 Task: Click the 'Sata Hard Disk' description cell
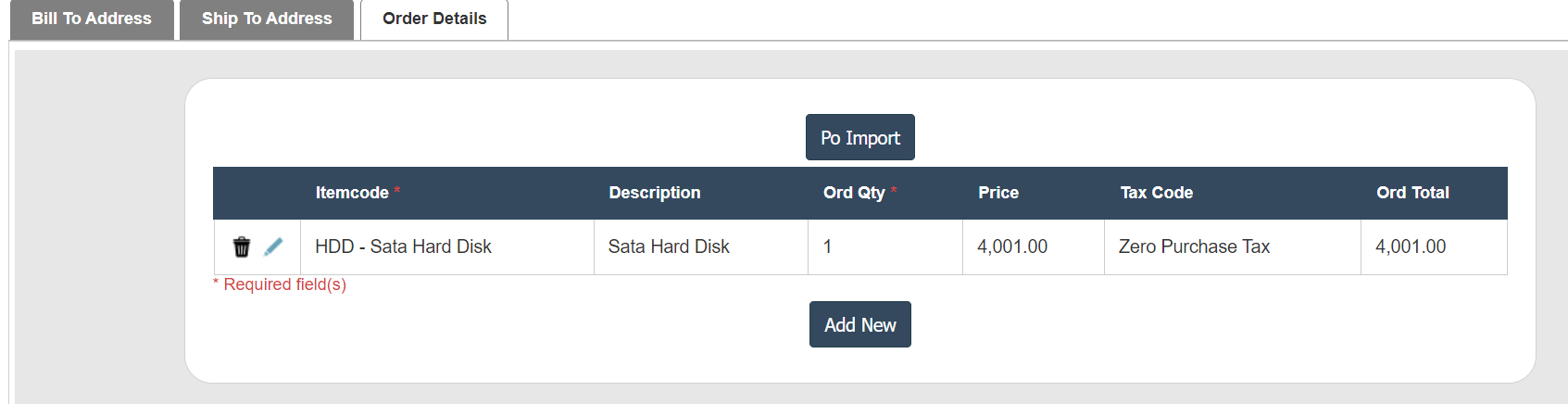pyautogui.click(x=669, y=246)
